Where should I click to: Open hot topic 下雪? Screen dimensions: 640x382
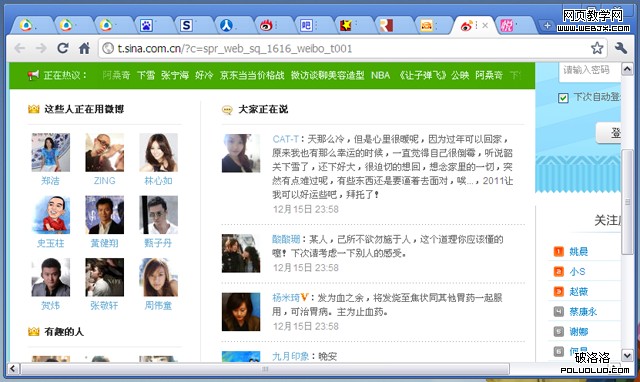(146, 76)
